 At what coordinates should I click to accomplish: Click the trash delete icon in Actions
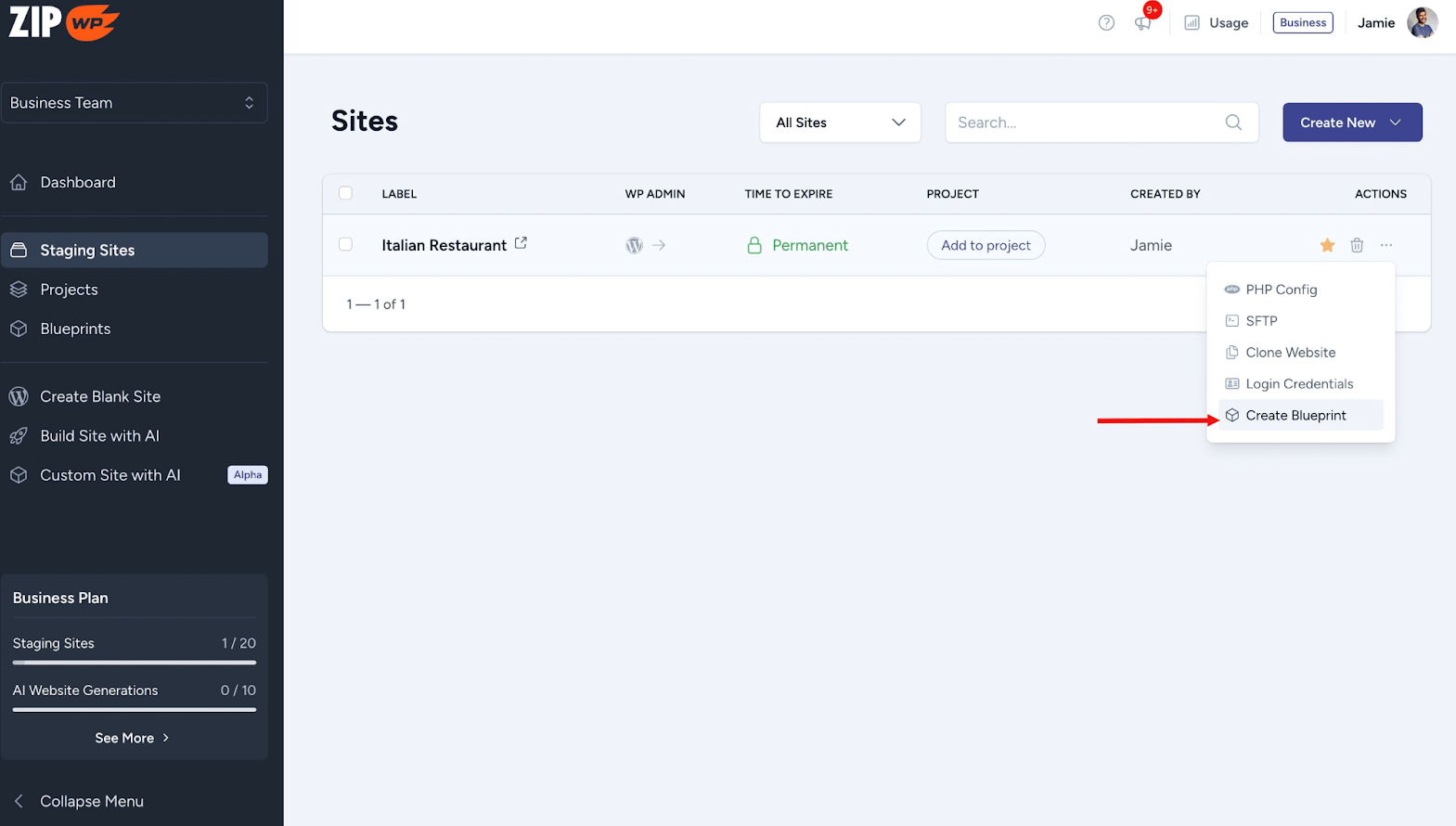click(x=1357, y=245)
